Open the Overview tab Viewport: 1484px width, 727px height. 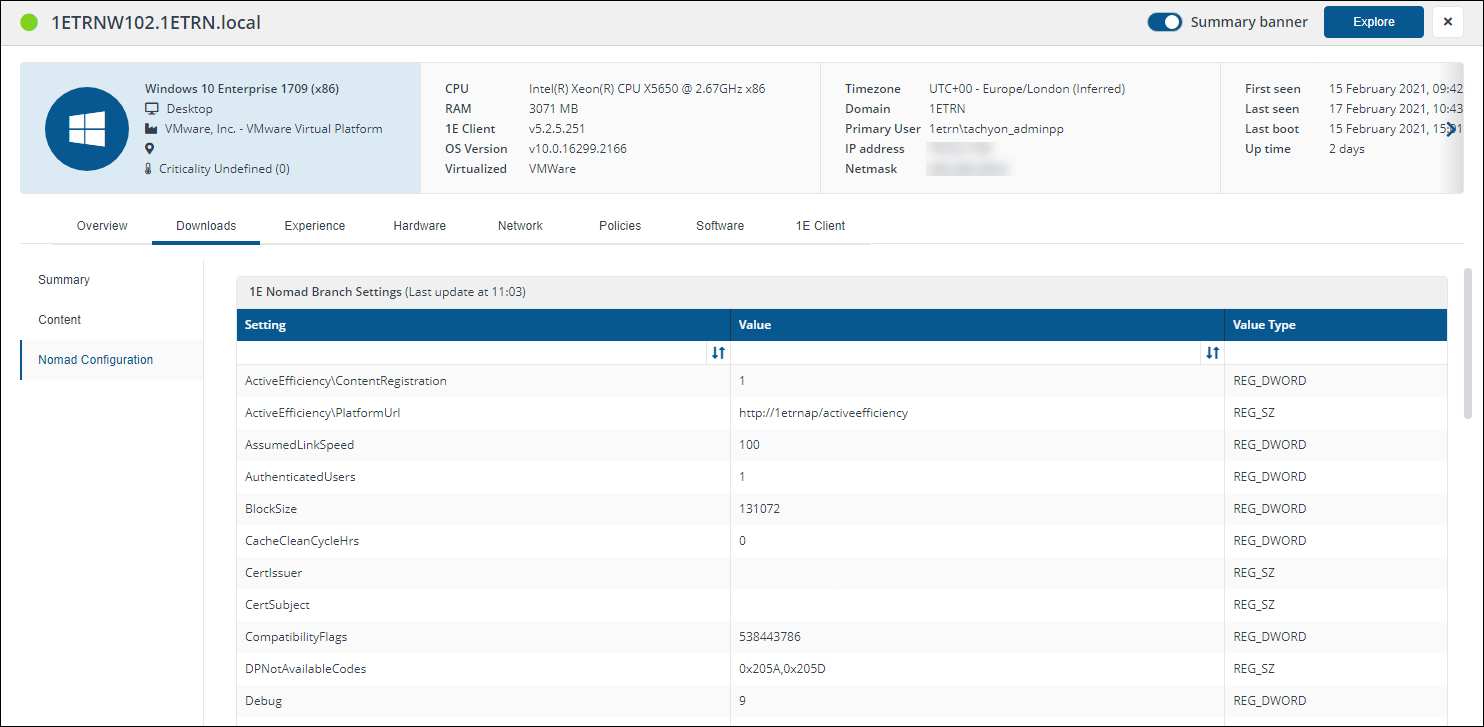tap(102, 226)
